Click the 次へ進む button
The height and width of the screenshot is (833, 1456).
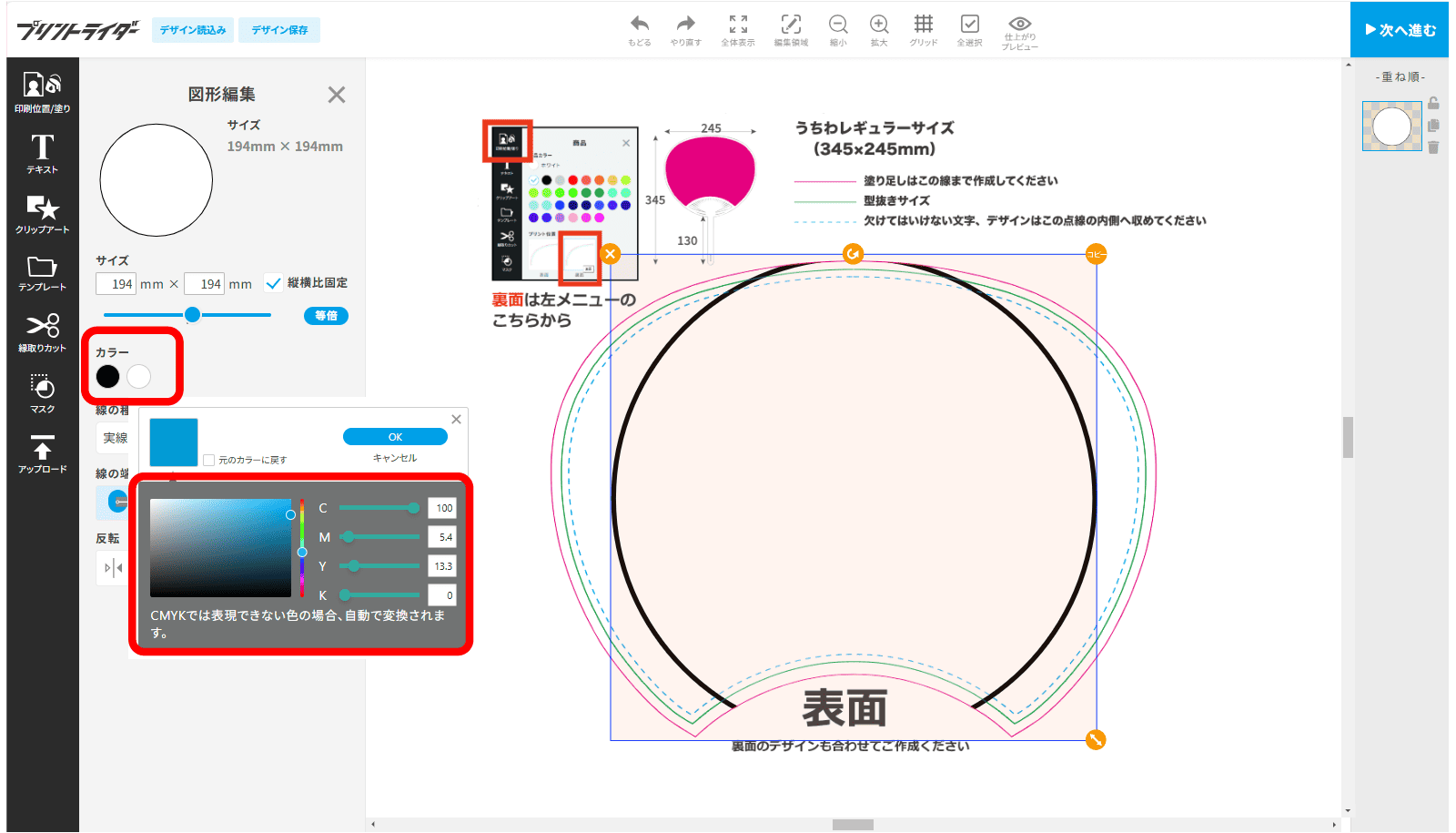[x=1400, y=30]
